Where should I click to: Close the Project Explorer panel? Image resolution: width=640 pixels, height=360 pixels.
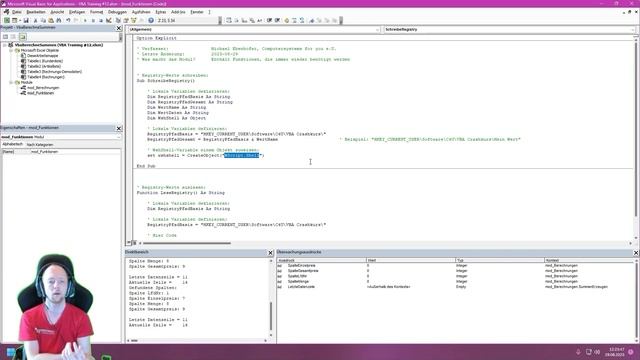[119, 28]
